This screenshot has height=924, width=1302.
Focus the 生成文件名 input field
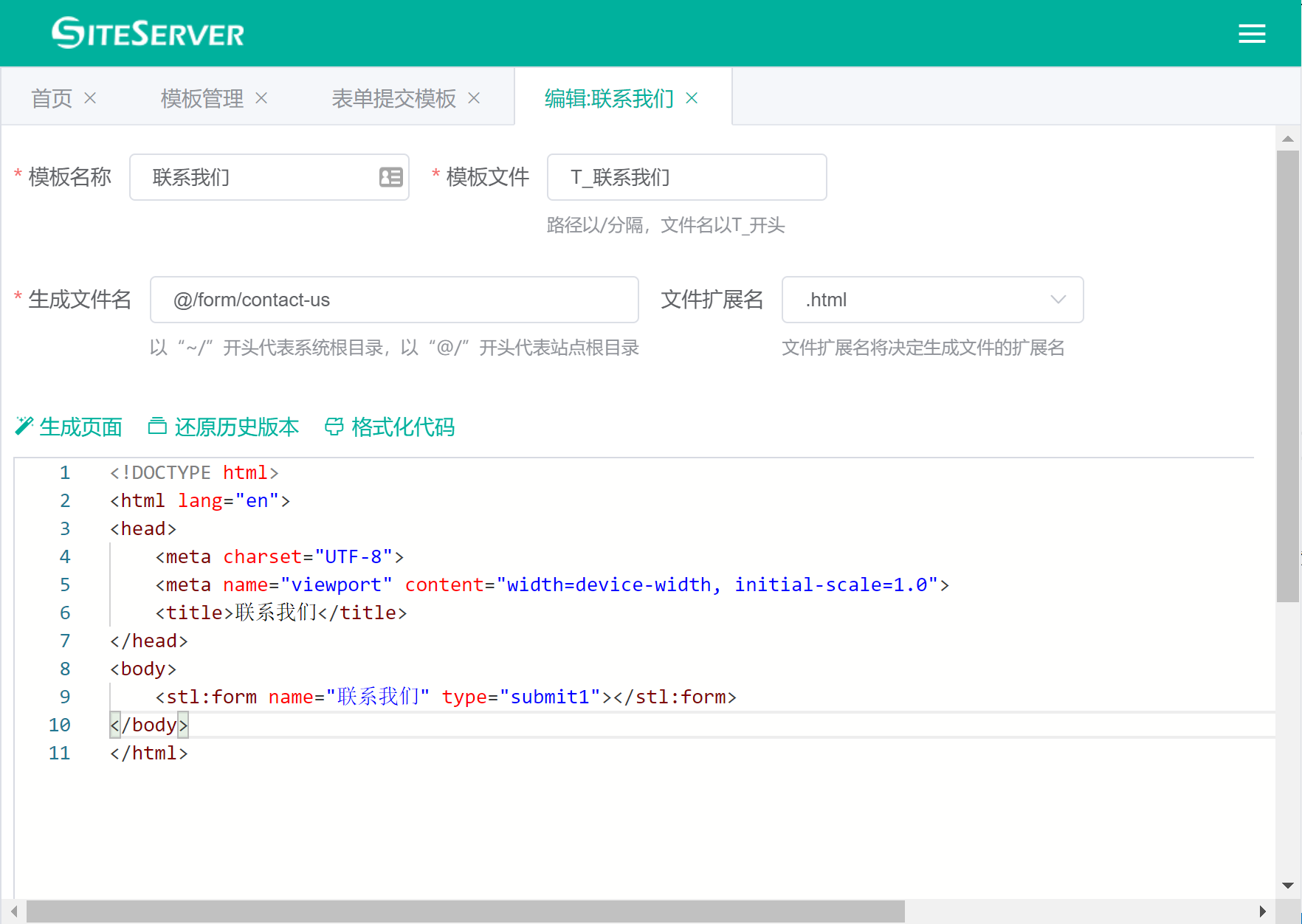[394, 300]
